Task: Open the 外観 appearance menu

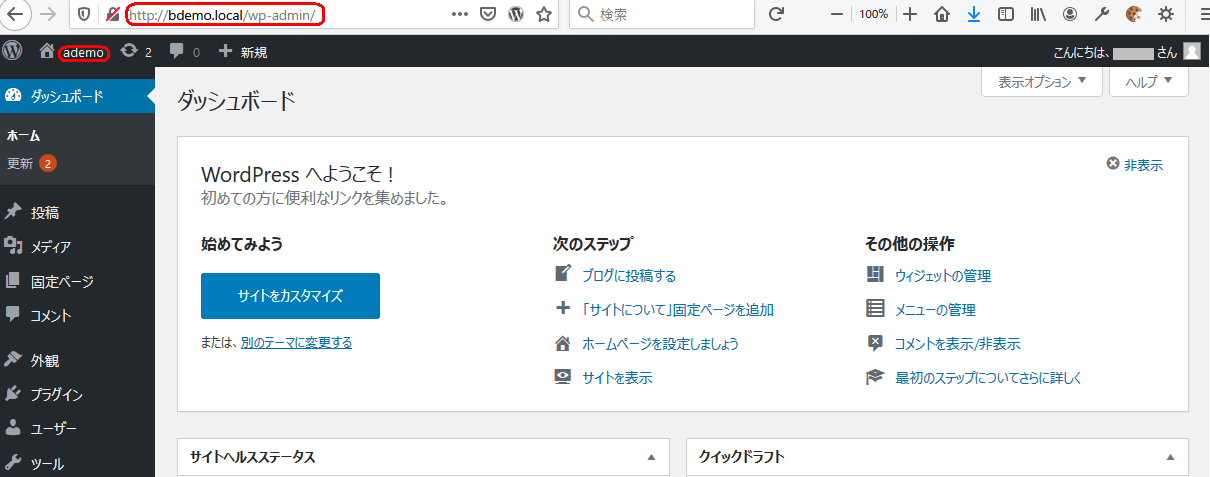Action: tap(77, 360)
